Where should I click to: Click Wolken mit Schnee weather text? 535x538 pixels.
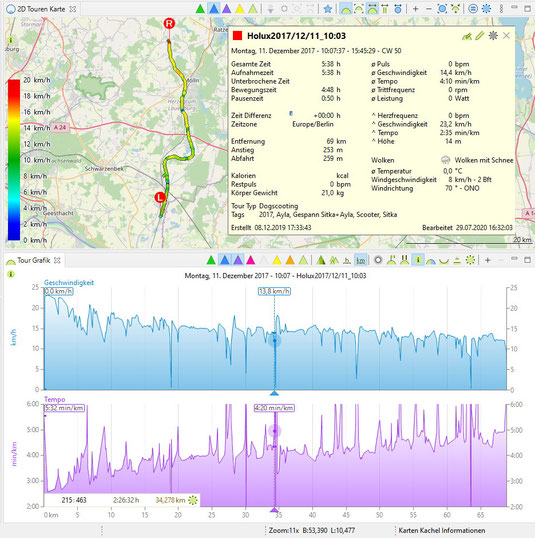pyautogui.click(x=484, y=160)
